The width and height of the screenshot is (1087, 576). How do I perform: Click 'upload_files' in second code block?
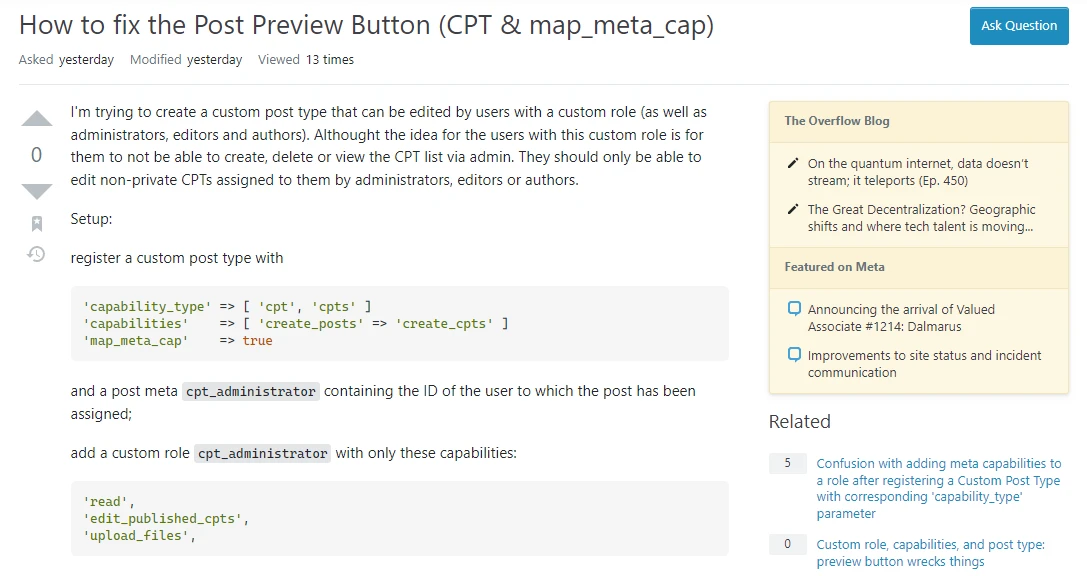(x=136, y=536)
